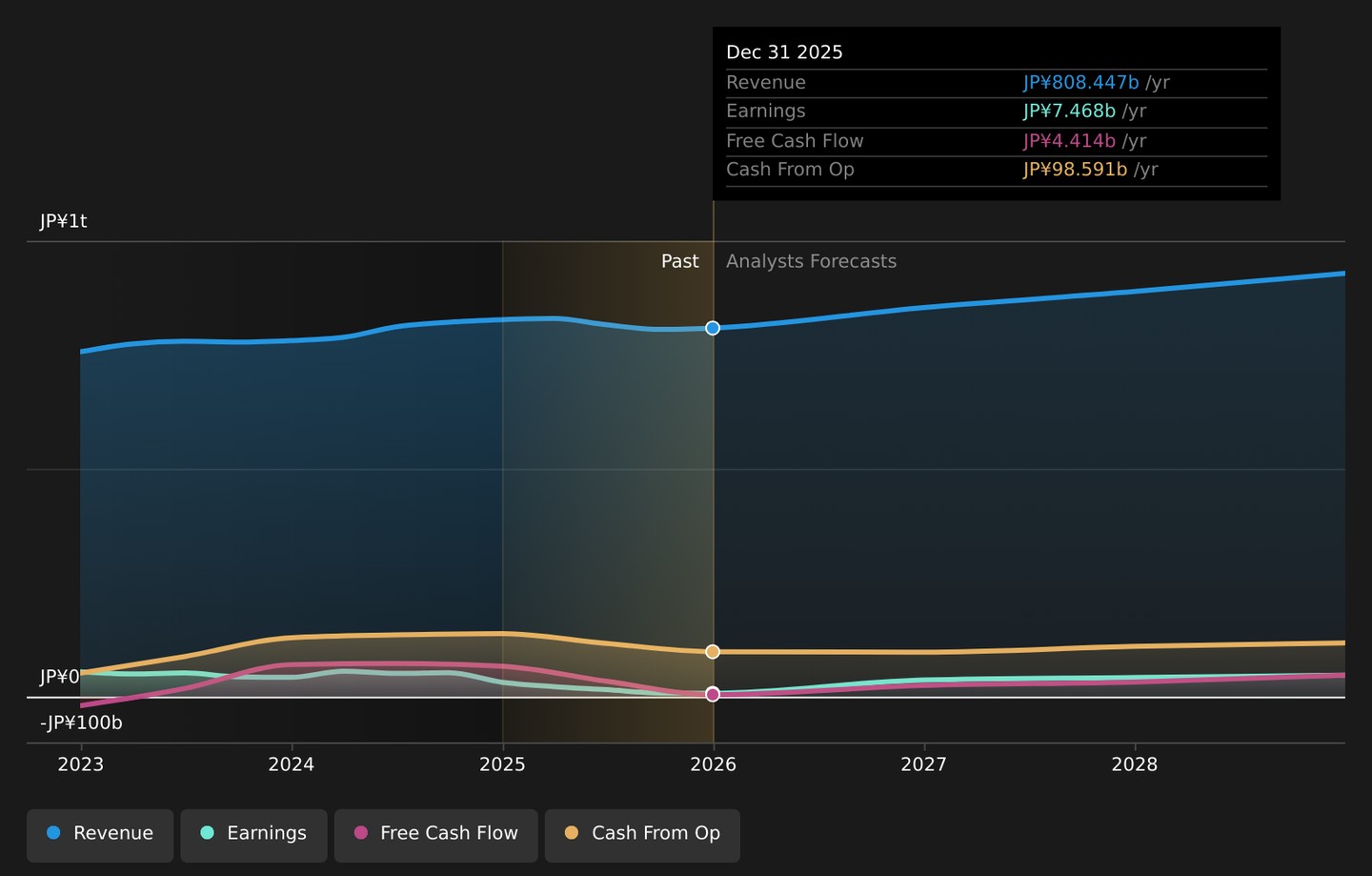Select the Revenue data point at 2026
The image size is (1372, 876).
[713, 328]
